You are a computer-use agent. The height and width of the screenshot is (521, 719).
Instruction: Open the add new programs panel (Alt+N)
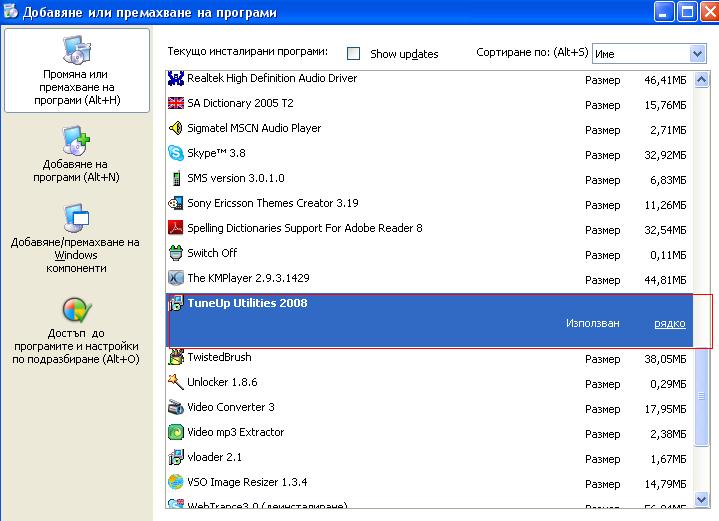(x=76, y=155)
